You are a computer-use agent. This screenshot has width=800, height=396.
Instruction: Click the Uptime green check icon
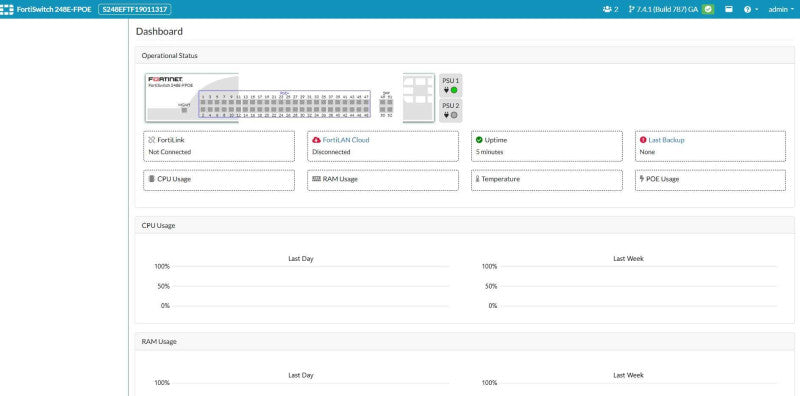click(x=479, y=139)
